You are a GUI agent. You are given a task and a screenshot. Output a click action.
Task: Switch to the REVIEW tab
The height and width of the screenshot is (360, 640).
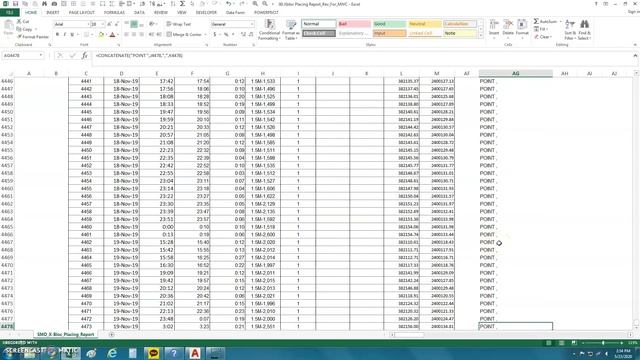[161, 13]
